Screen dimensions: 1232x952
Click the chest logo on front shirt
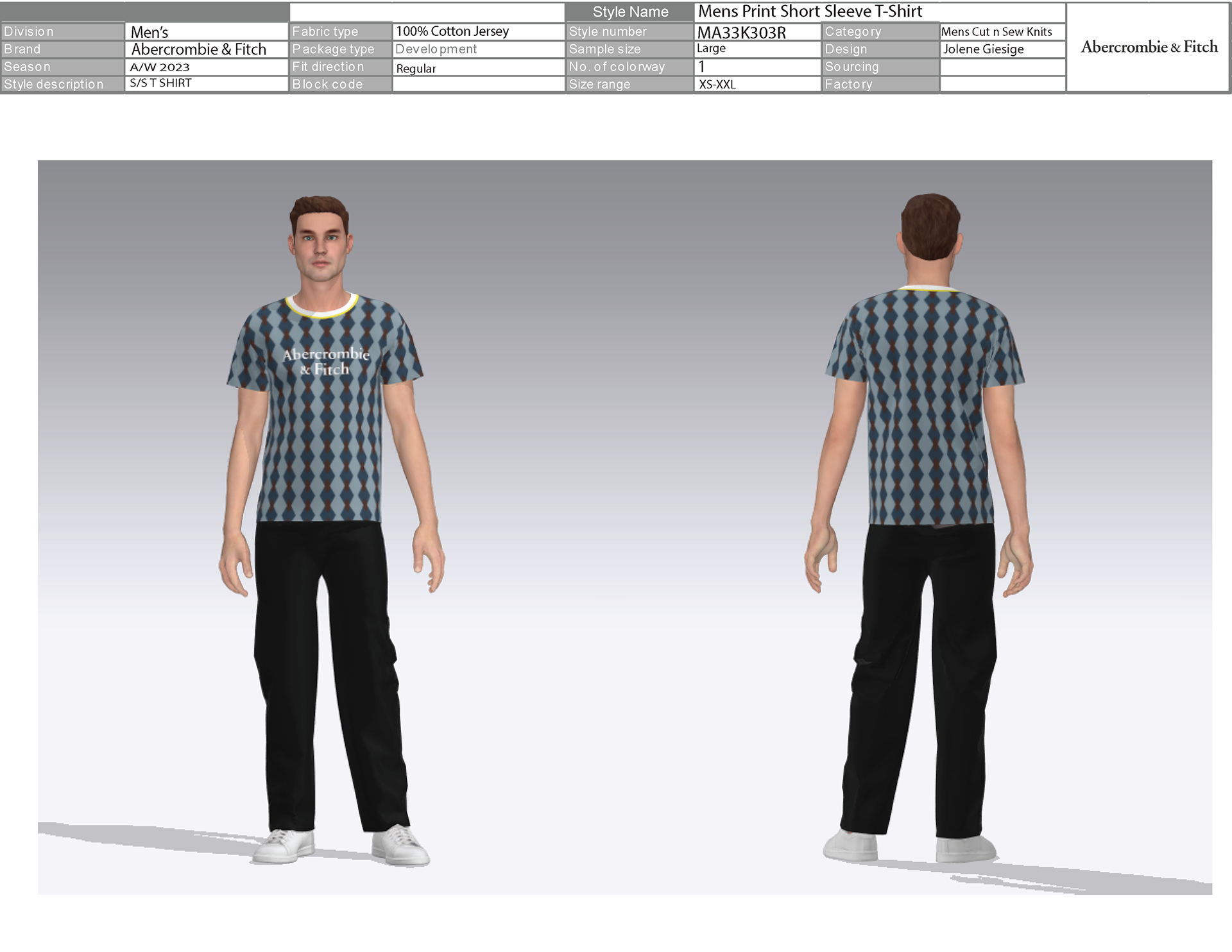[x=325, y=362]
